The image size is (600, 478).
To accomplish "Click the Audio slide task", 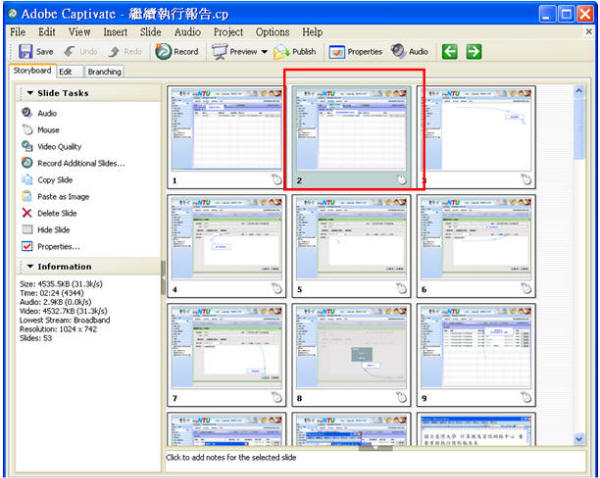I will point(39,113).
